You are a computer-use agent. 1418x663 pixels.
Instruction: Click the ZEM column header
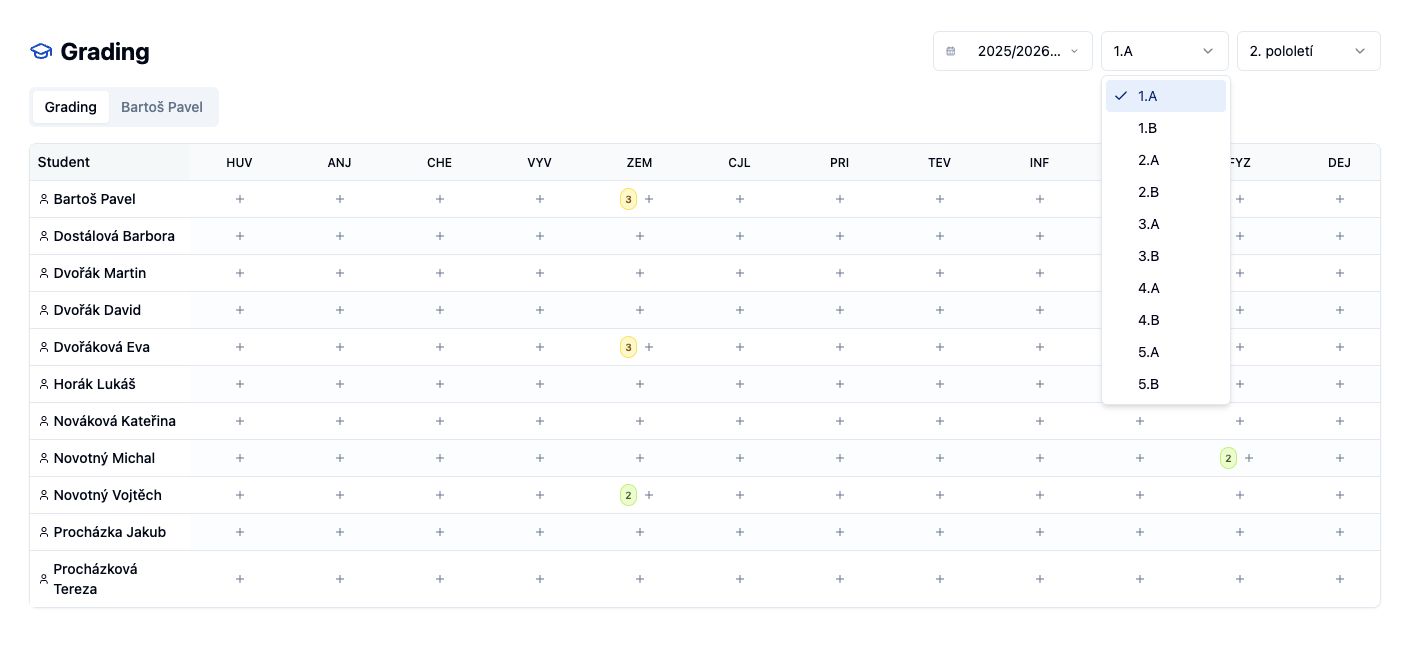[x=640, y=163]
